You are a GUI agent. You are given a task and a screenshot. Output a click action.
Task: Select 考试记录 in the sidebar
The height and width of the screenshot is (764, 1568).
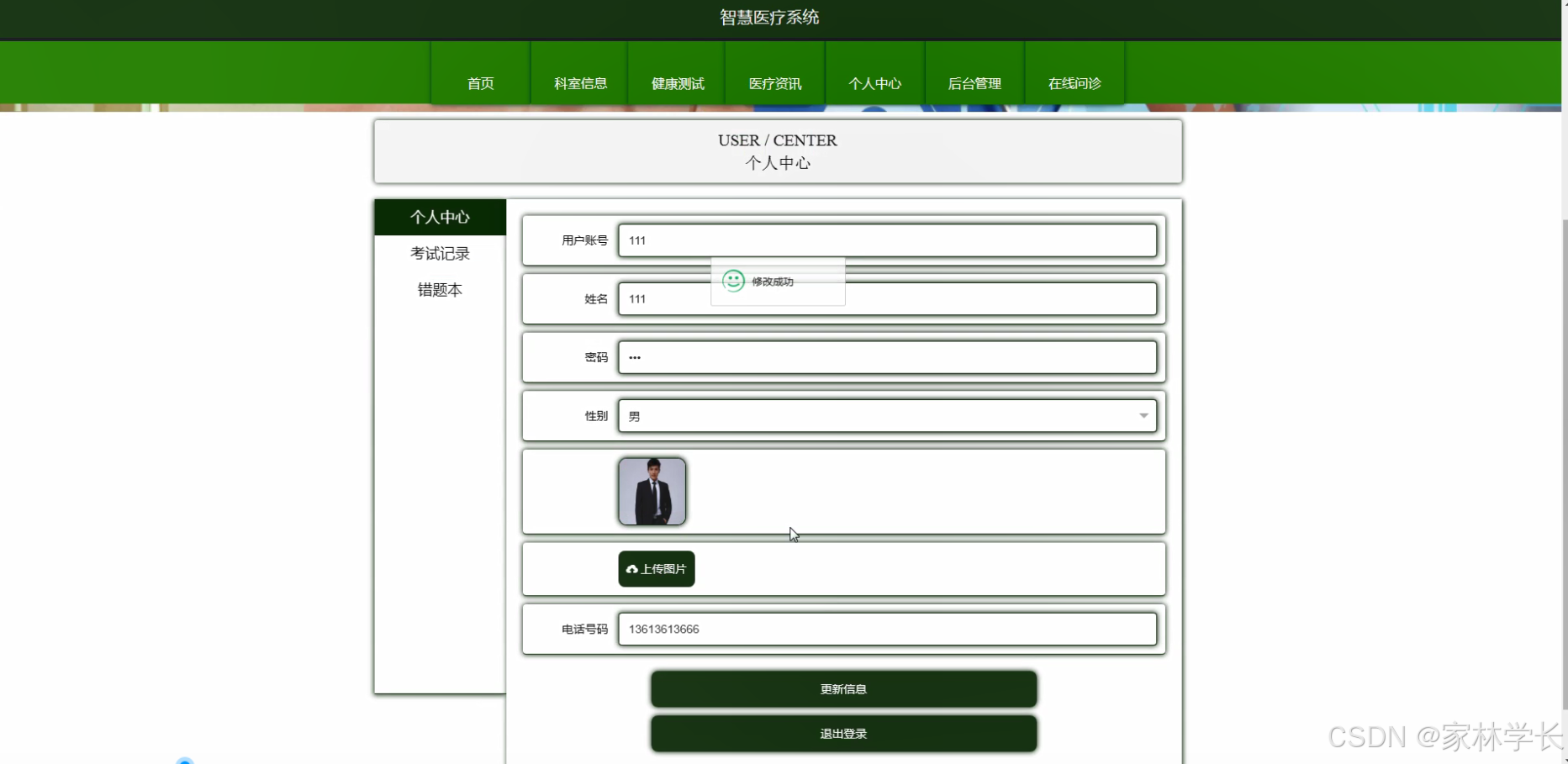[x=440, y=253]
